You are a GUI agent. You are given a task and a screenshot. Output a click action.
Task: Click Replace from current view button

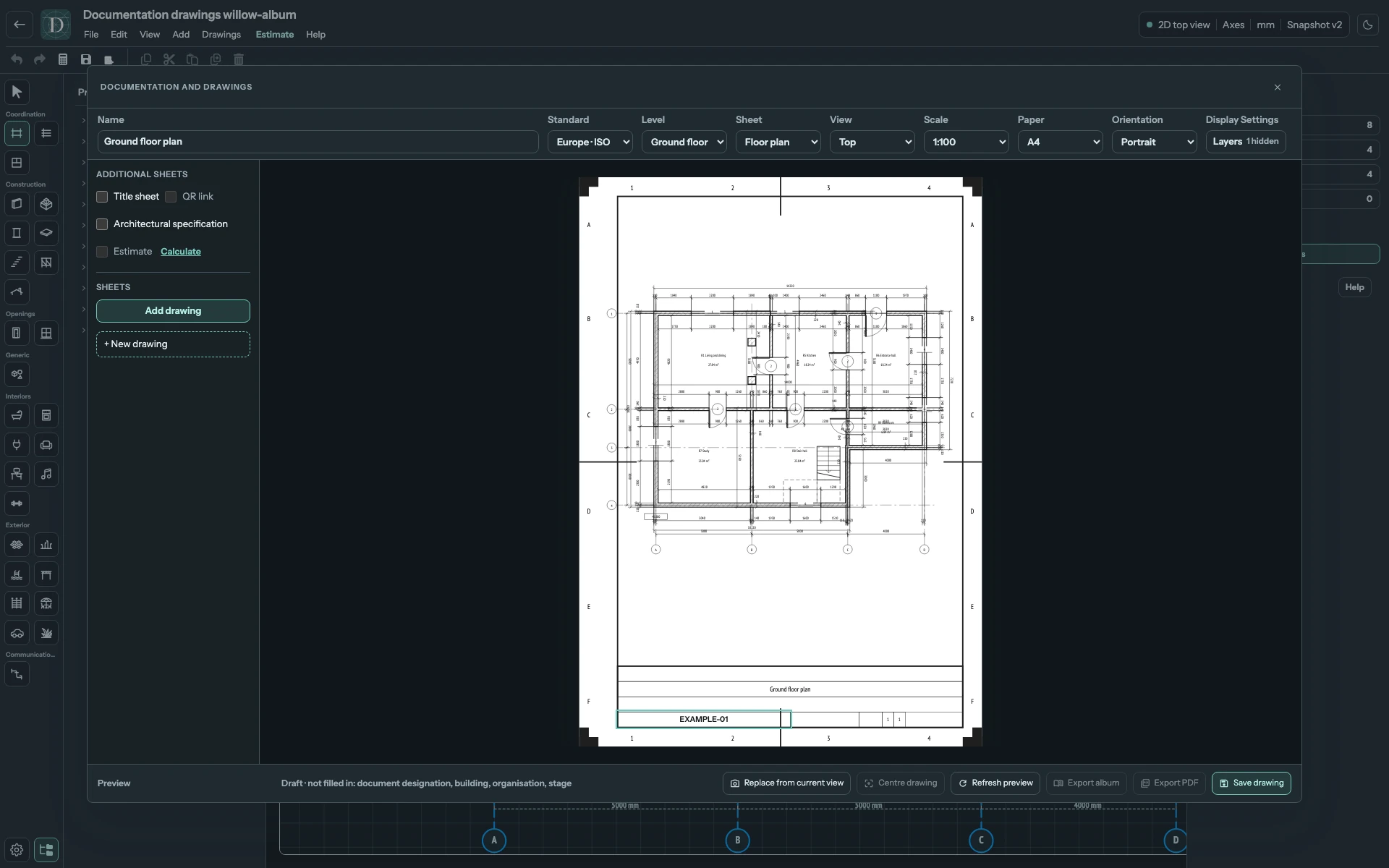tap(786, 783)
